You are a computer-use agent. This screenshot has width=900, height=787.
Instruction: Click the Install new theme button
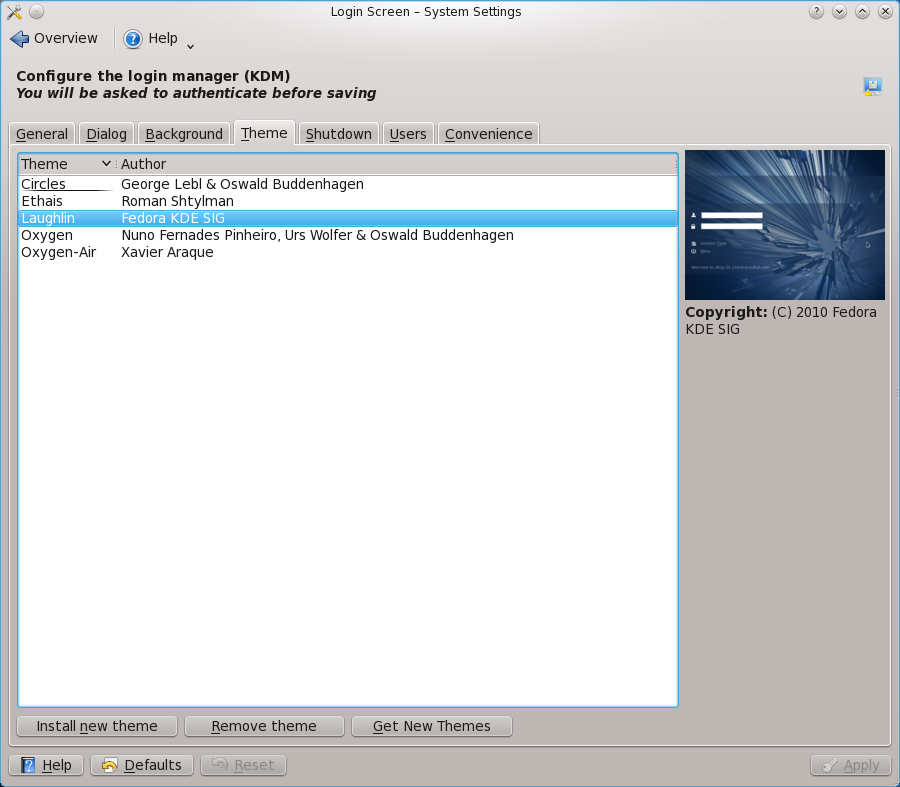[x=97, y=726]
